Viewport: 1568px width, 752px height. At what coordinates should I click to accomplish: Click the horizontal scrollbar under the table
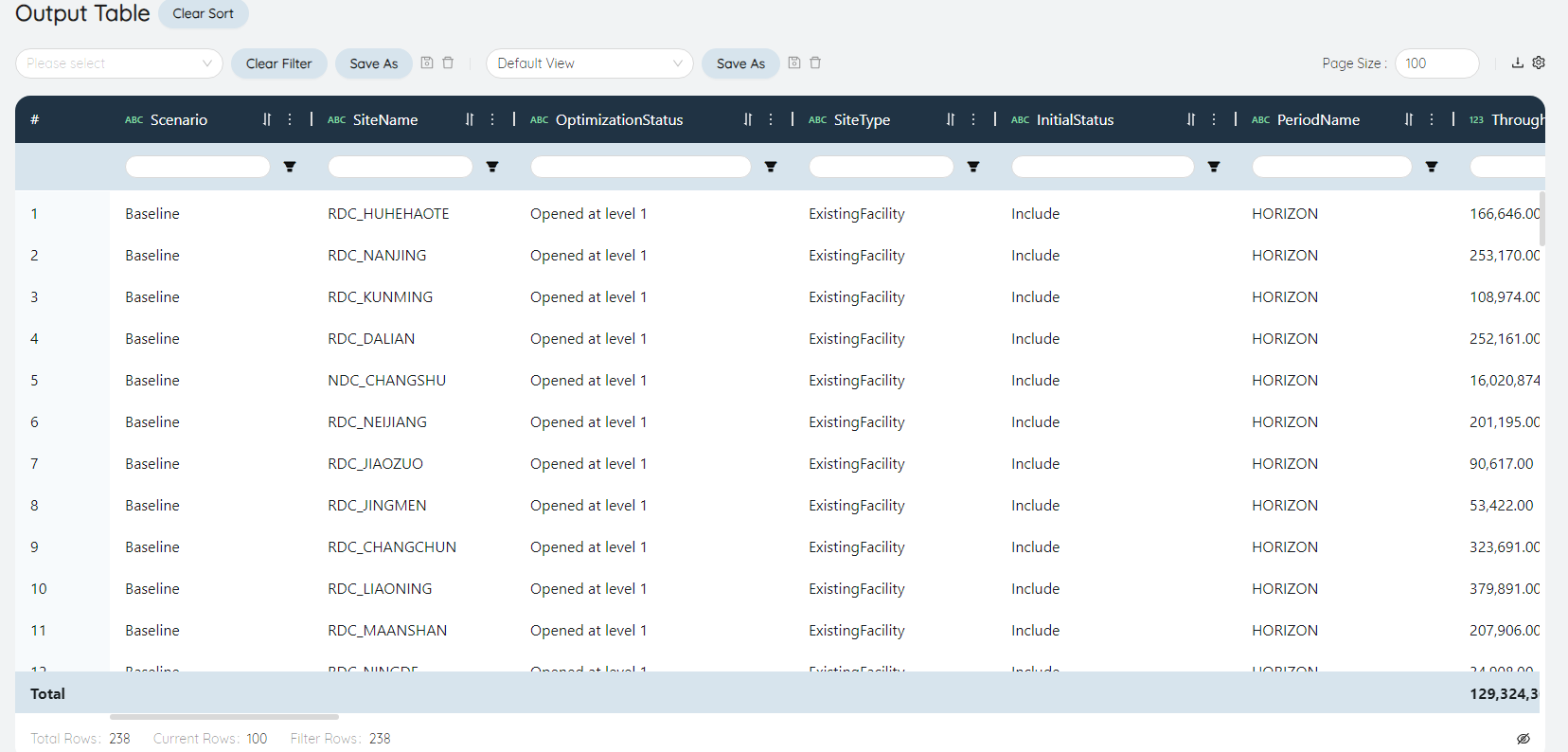pos(224,717)
